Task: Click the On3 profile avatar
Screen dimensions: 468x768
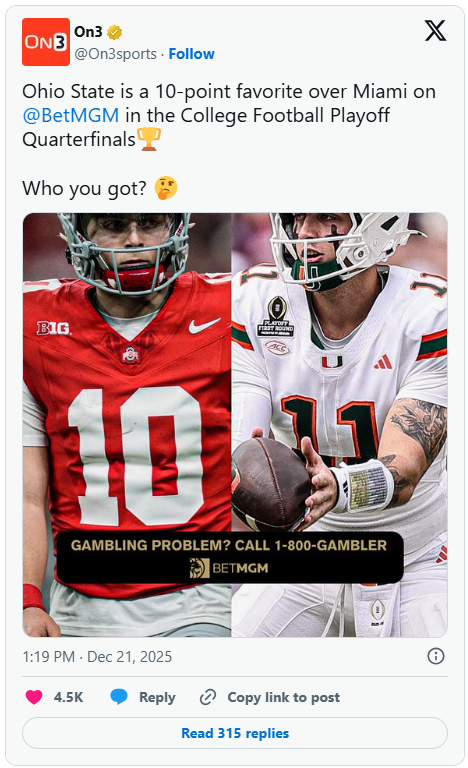Action: [46, 42]
